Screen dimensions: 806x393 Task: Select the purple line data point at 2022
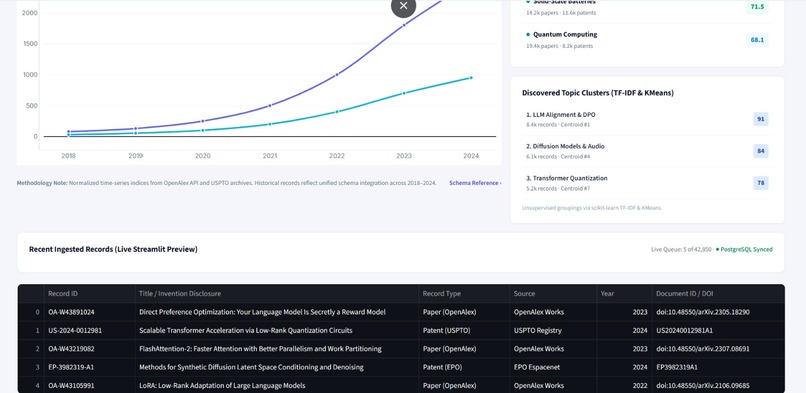click(x=337, y=74)
